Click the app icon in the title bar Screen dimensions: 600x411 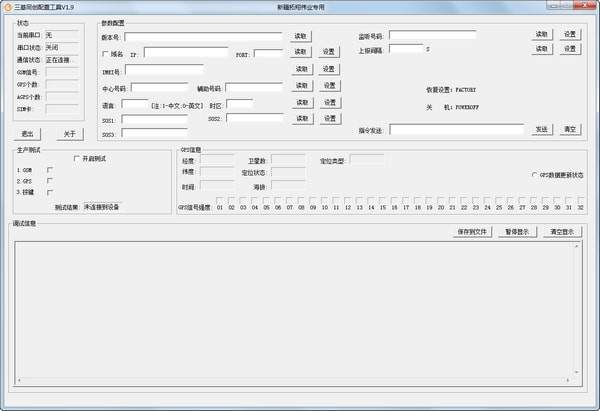pyautogui.click(x=7, y=6)
